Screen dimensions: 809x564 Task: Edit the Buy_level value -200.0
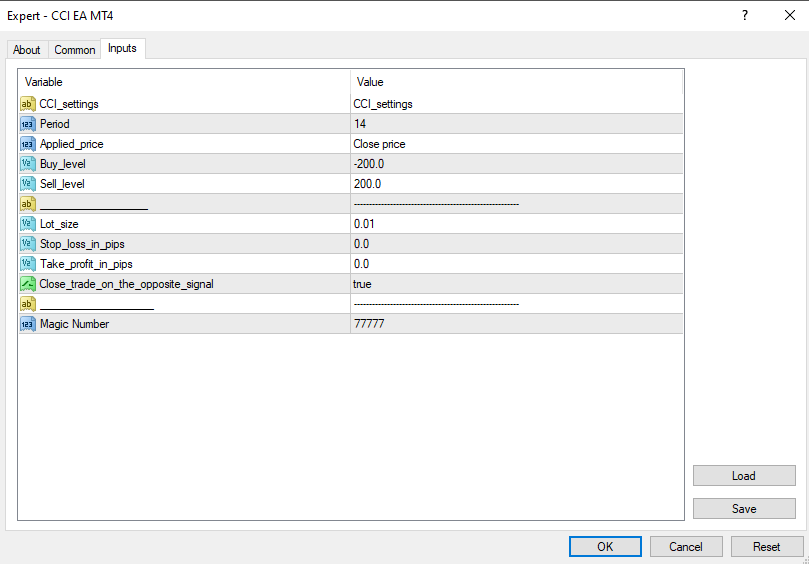[516, 164]
